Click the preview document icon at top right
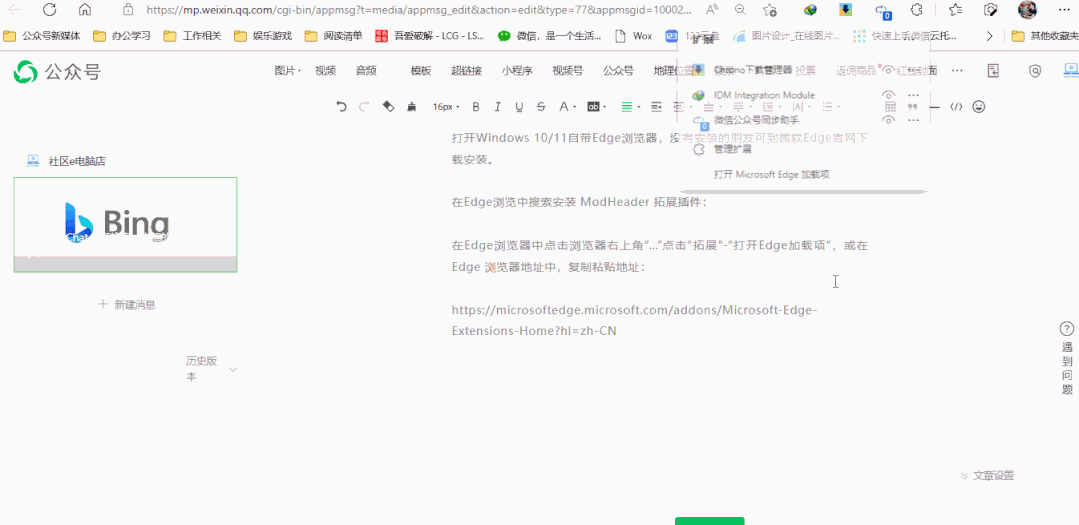 [x=993, y=70]
